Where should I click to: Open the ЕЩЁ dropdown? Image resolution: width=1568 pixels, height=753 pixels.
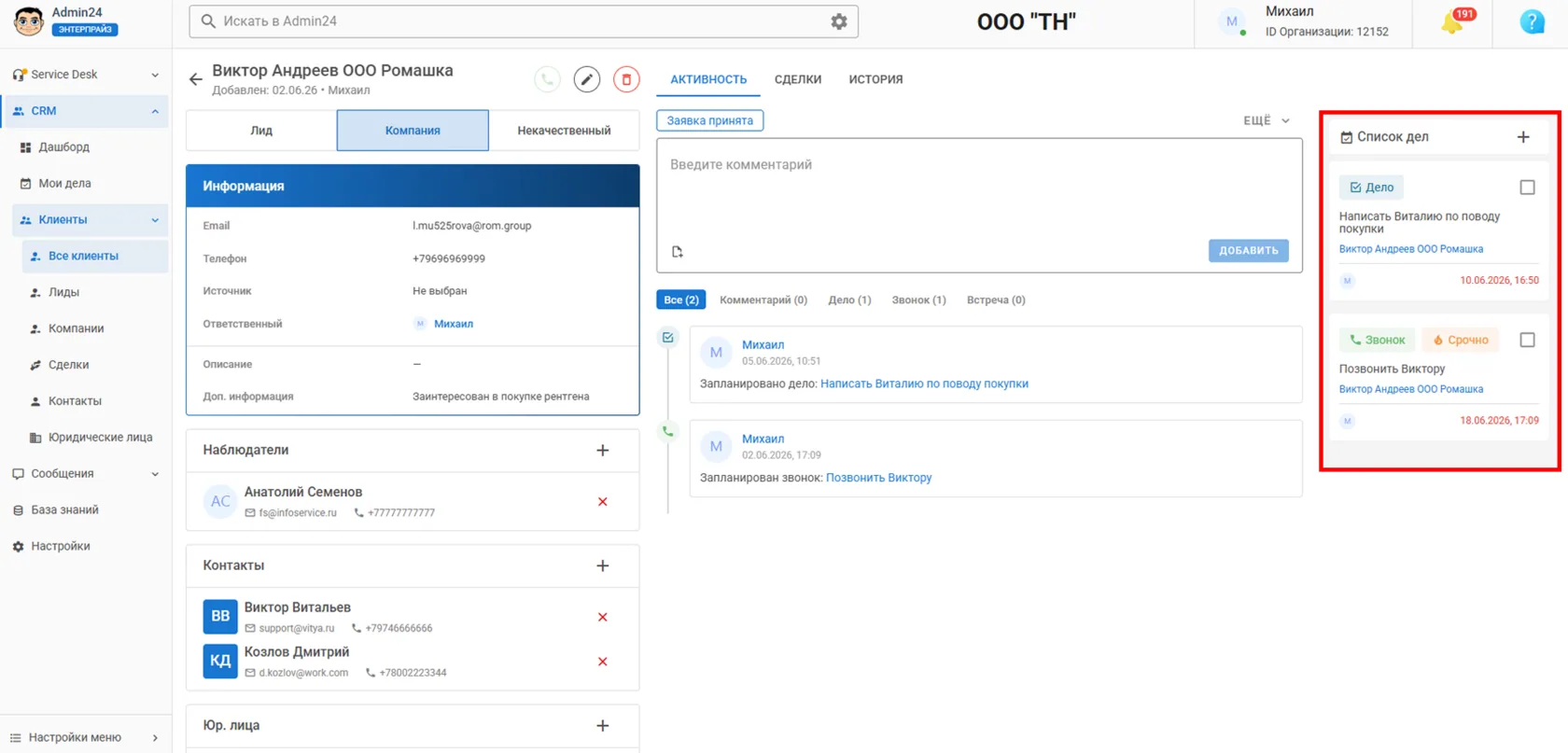pyautogui.click(x=1267, y=120)
